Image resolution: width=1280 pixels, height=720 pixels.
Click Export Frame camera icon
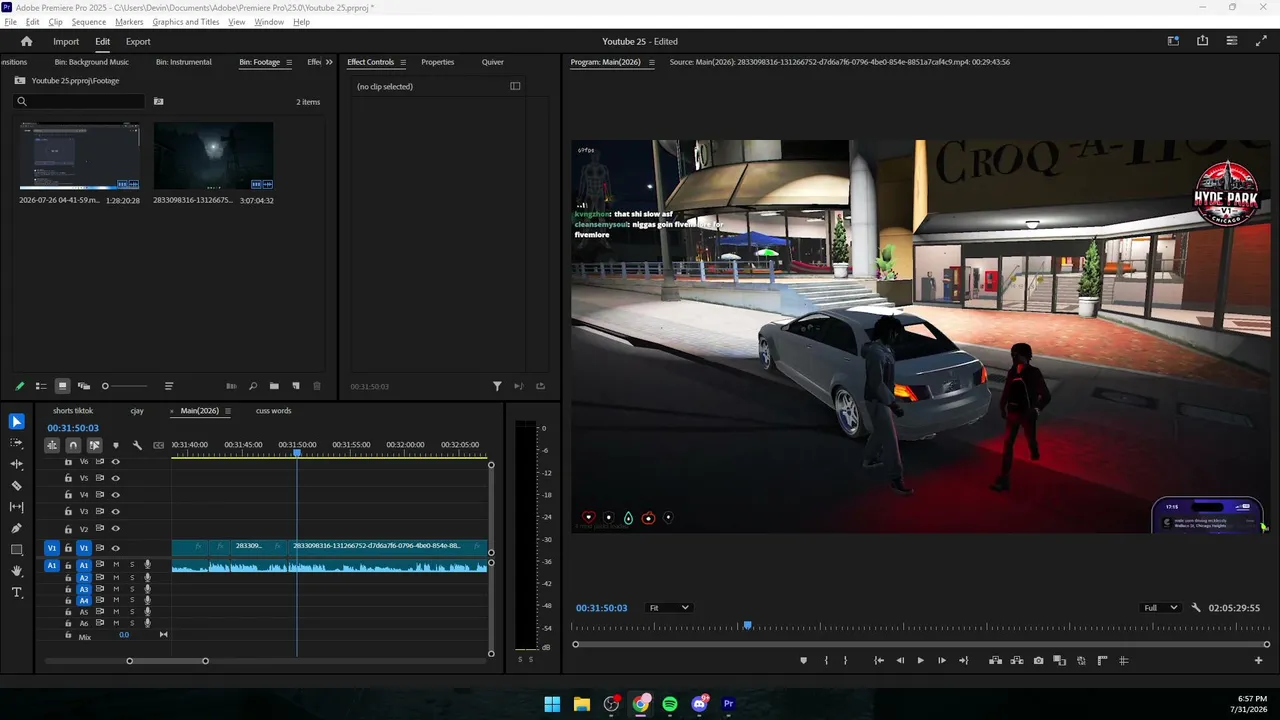(1039, 660)
